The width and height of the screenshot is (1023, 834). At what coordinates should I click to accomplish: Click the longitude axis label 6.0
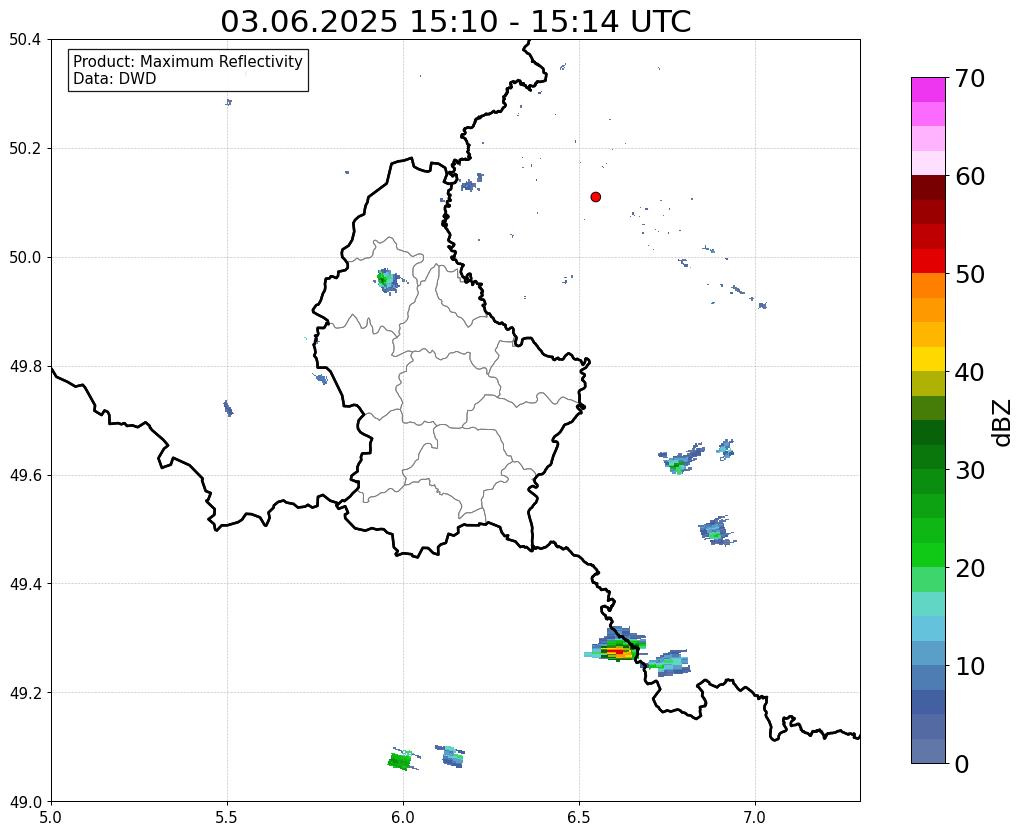[403, 817]
